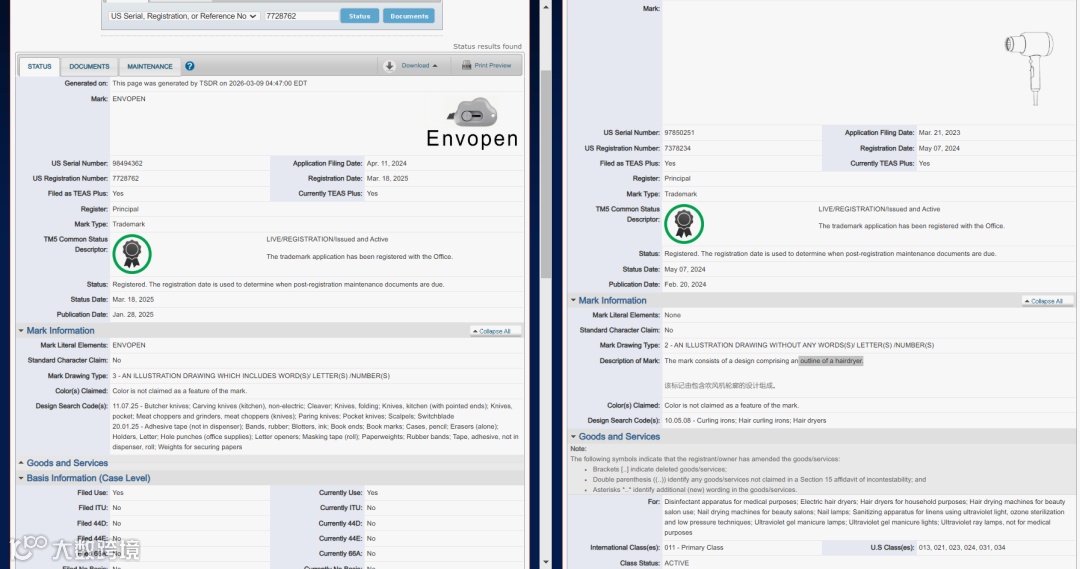Click the Print Preview printer icon
The image size is (1080, 569).
click(466, 65)
